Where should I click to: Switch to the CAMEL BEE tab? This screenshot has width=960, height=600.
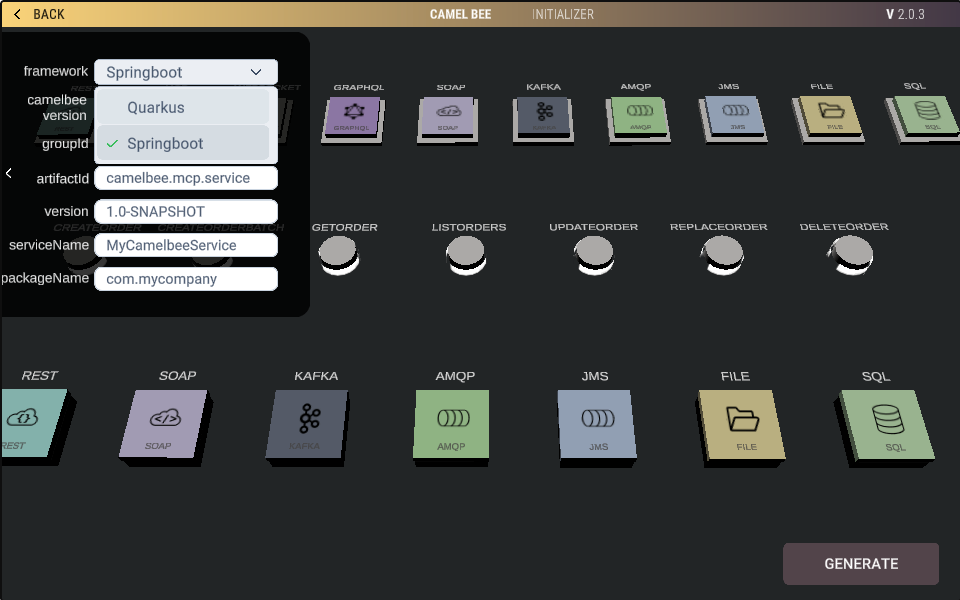[459, 14]
